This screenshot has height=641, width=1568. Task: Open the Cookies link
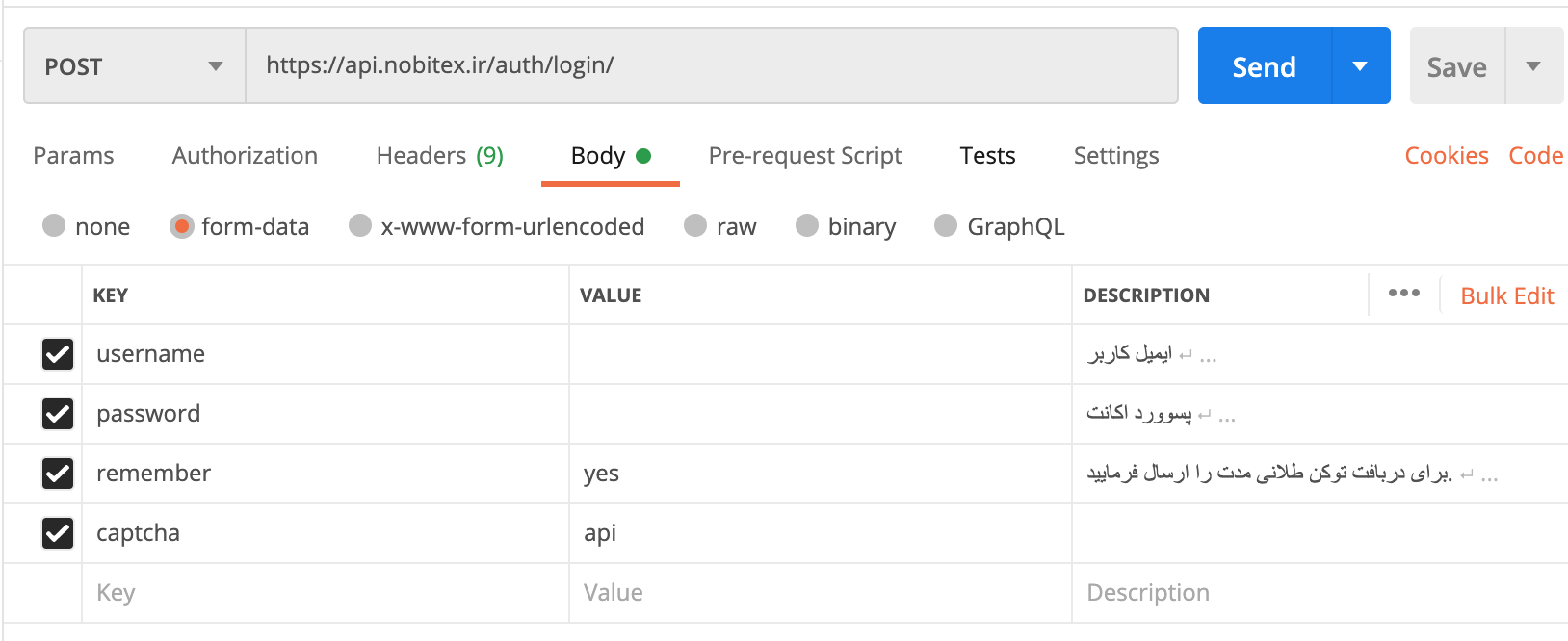(x=1446, y=156)
